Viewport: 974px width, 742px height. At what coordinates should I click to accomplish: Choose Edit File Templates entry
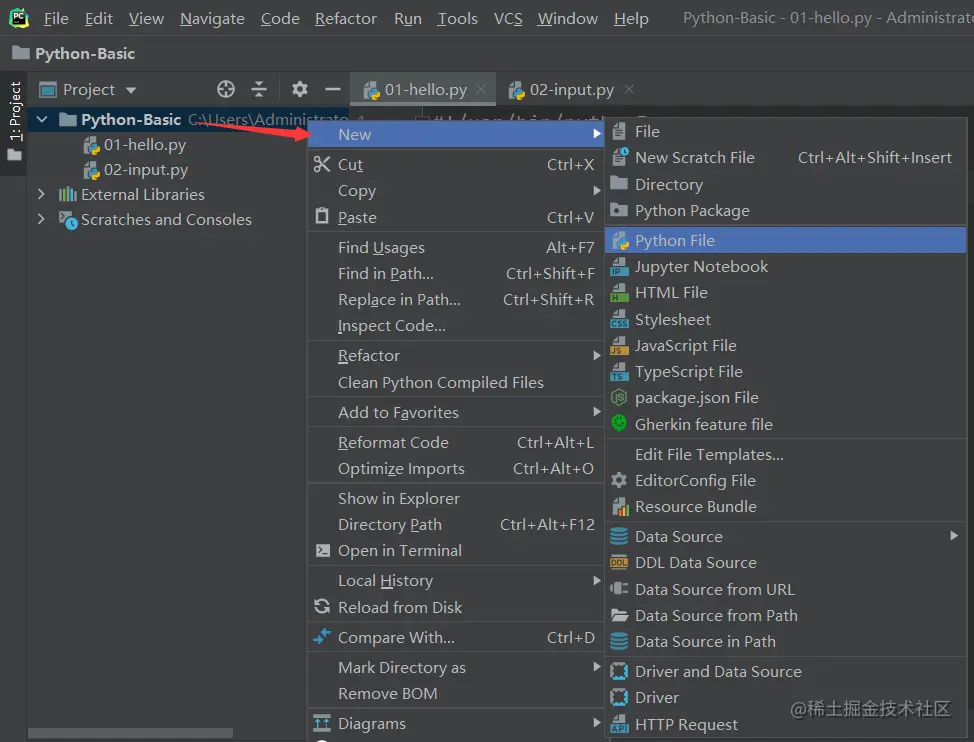click(785, 455)
